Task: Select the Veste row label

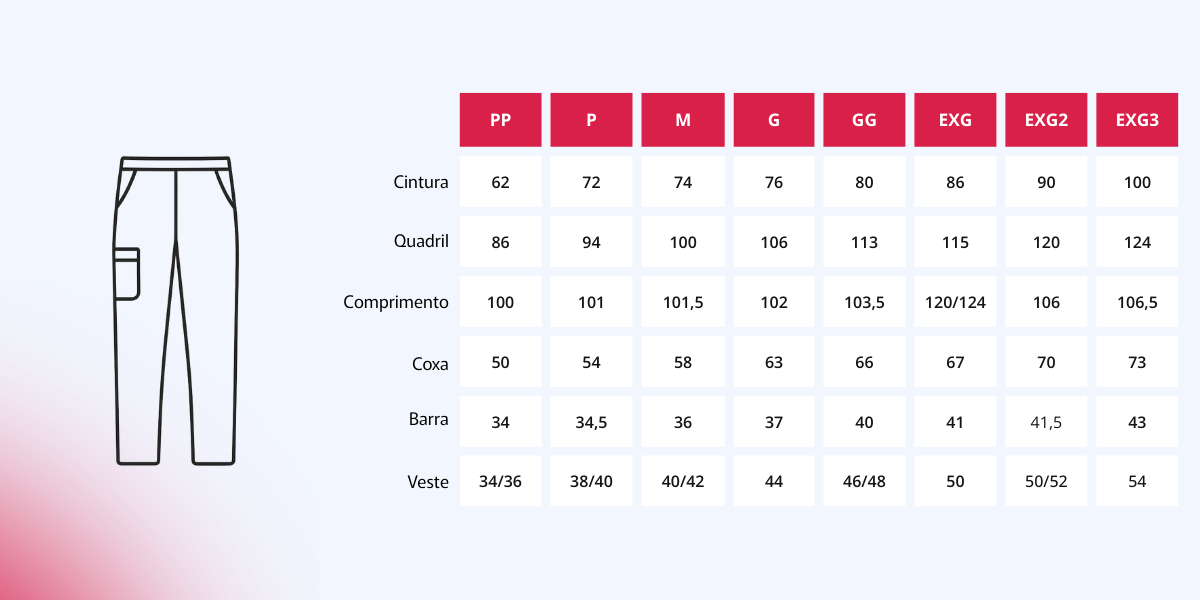Action: coord(428,482)
